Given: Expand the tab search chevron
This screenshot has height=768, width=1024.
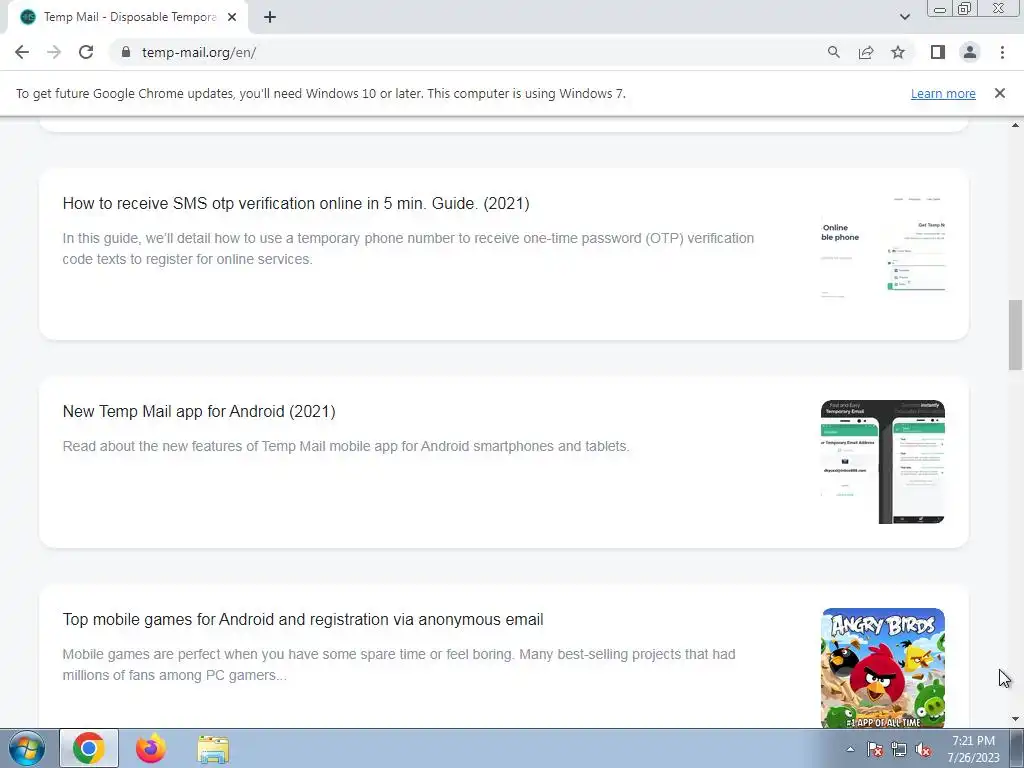Looking at the screenshot, I should (904, 17).
